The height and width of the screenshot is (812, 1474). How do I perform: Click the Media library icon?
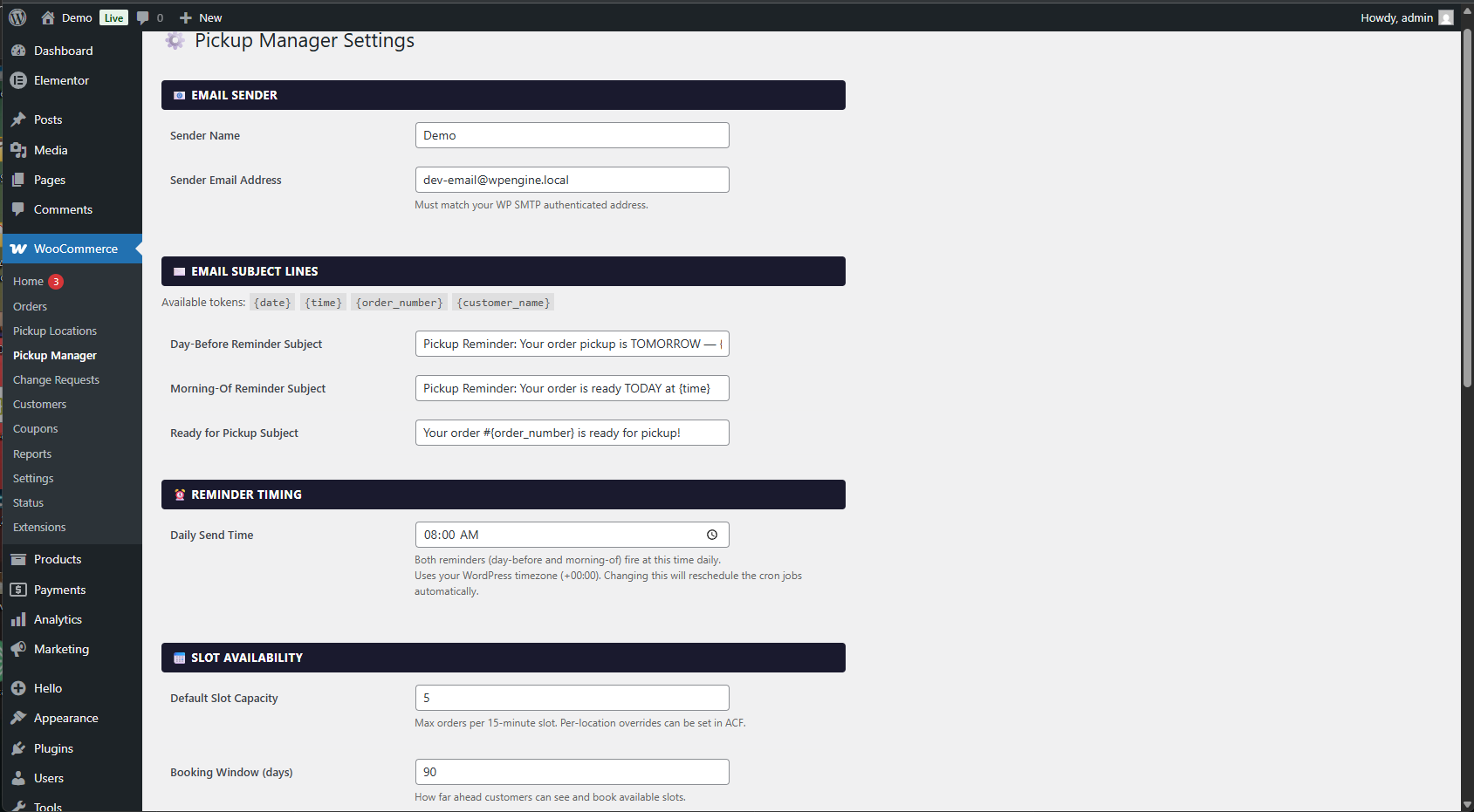[x=18, y=150]
